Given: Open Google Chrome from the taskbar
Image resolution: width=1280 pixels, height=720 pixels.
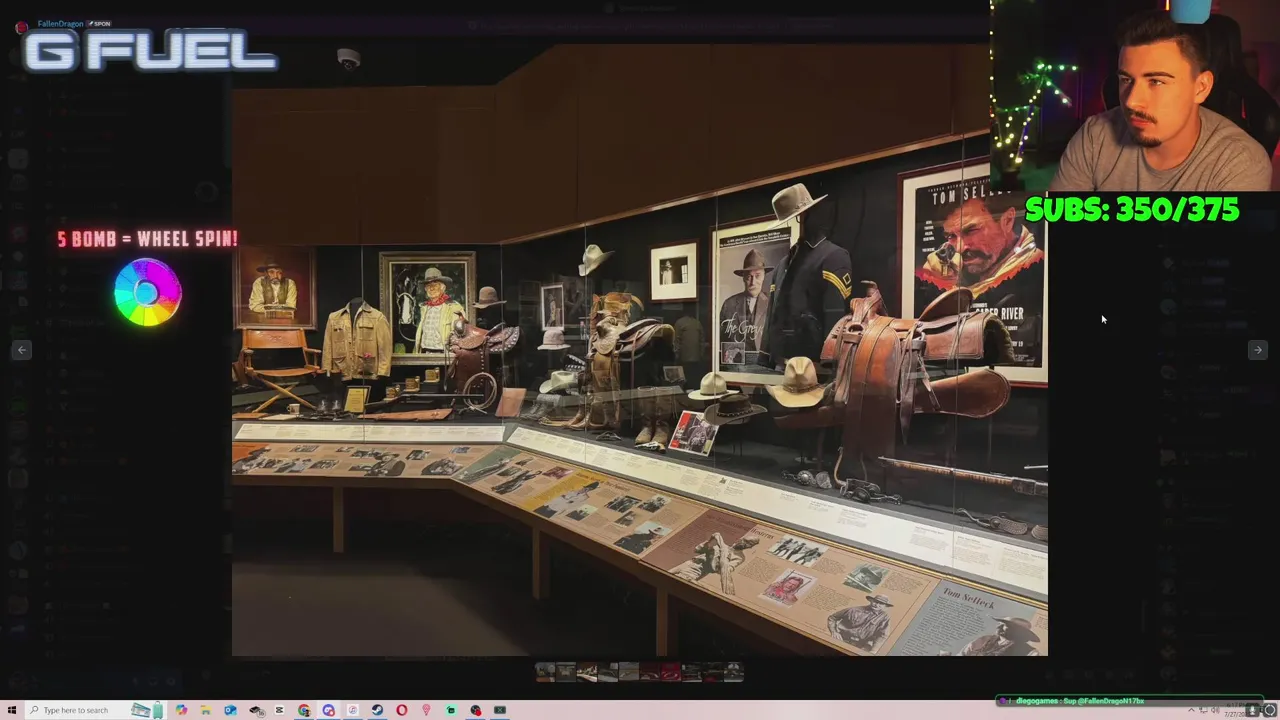Looking at the screenshot, I should 304,710.
